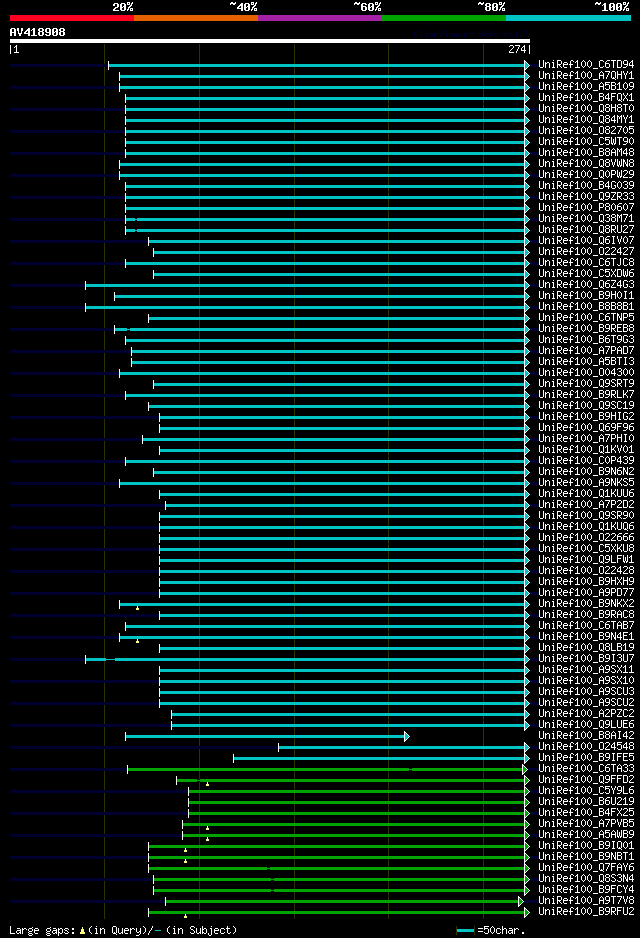The width and height of the screenshot is (640, 938).
Task: Open the UniRef100_A5B109 hit label
Action: (x=586, y=87)
